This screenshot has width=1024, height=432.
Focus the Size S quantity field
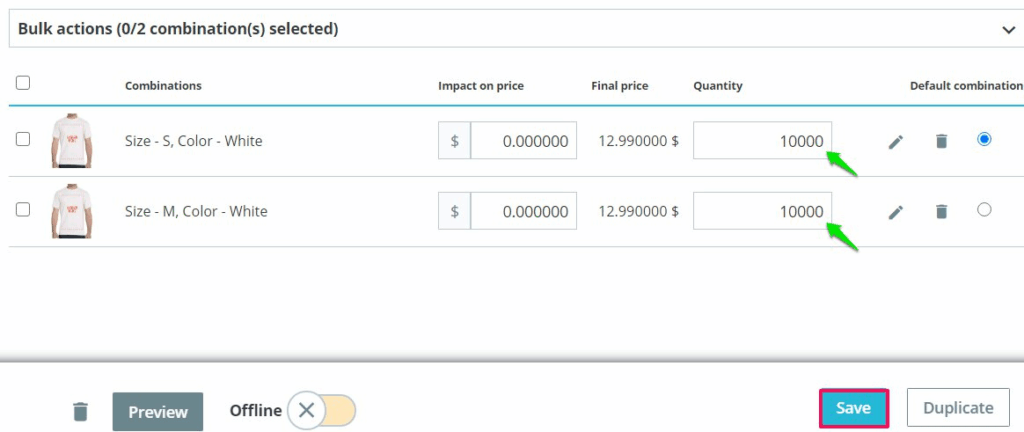click(x=762, y=141)
